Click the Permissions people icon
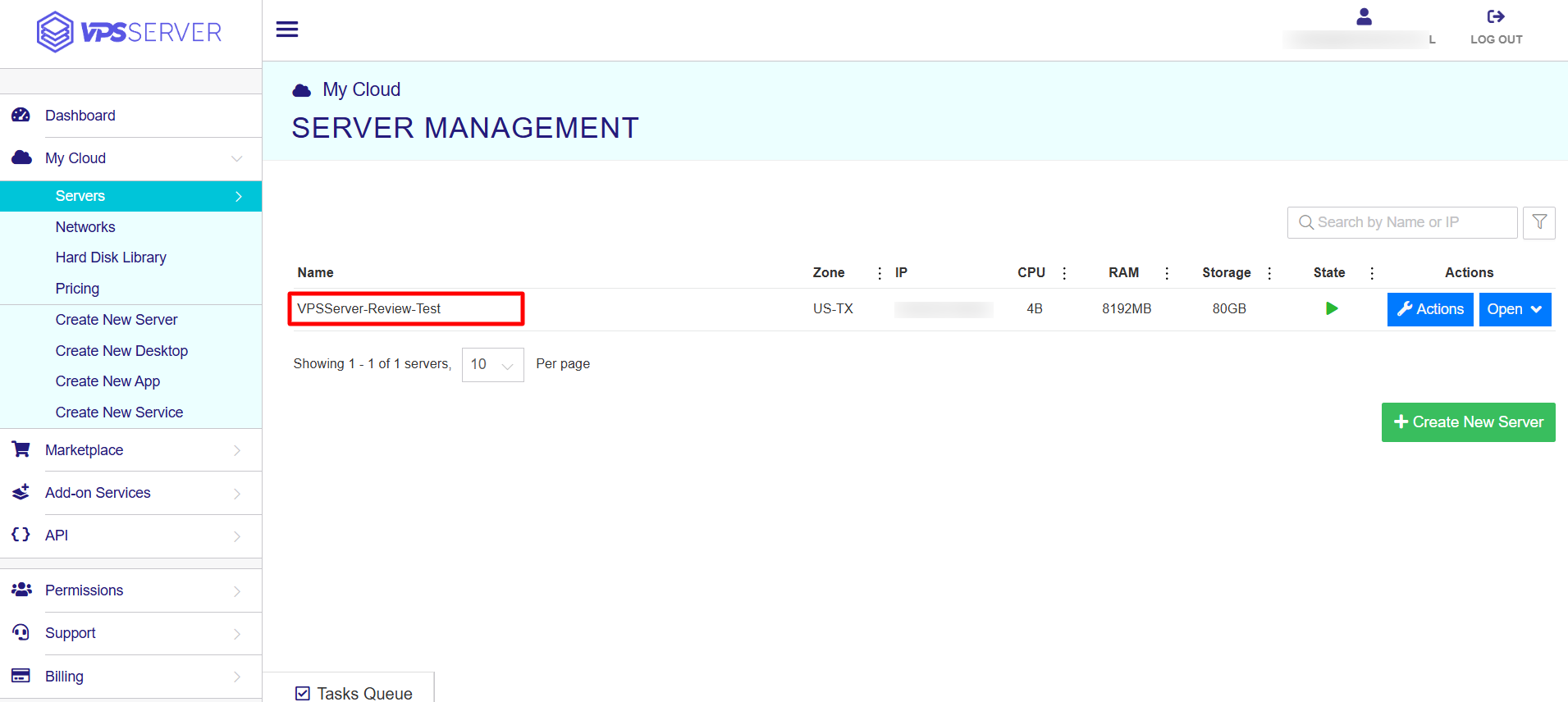Image resolution: width=1568 pixels, height=702 pixels. click(21, 590)
